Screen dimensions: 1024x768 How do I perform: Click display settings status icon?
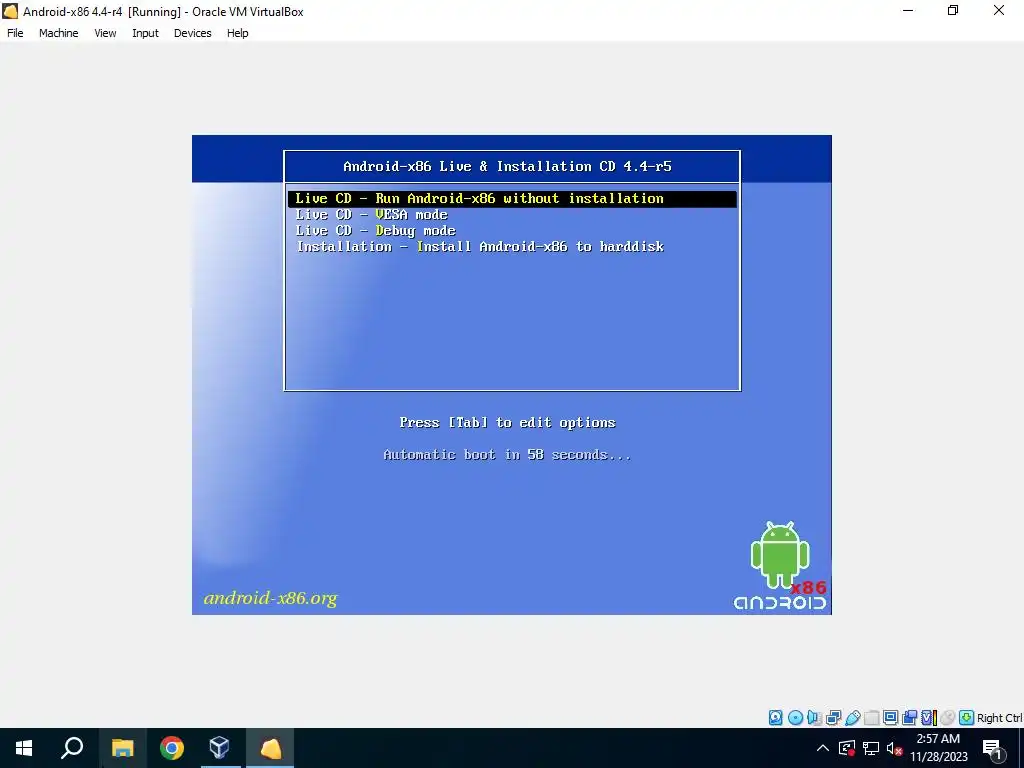890,718
